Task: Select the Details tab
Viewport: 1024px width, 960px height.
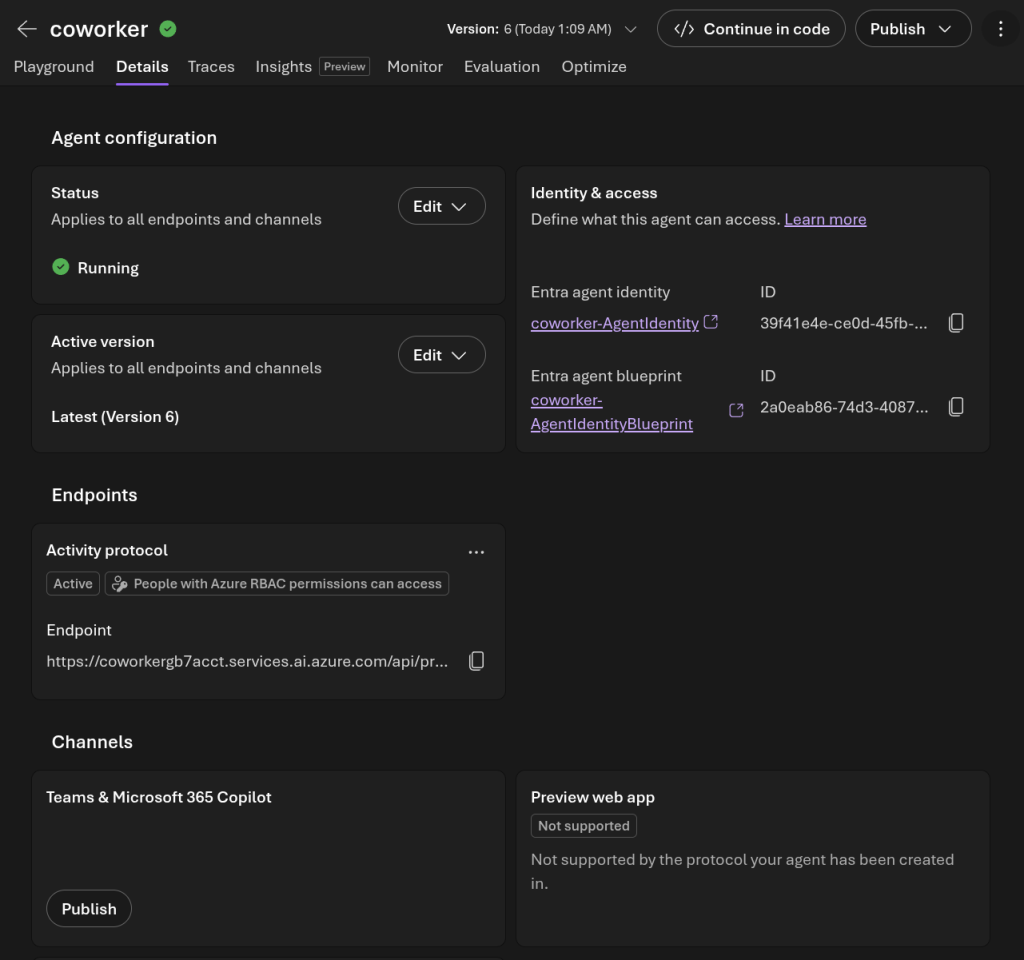Action: pyautogui.click(x=142, y=67)
